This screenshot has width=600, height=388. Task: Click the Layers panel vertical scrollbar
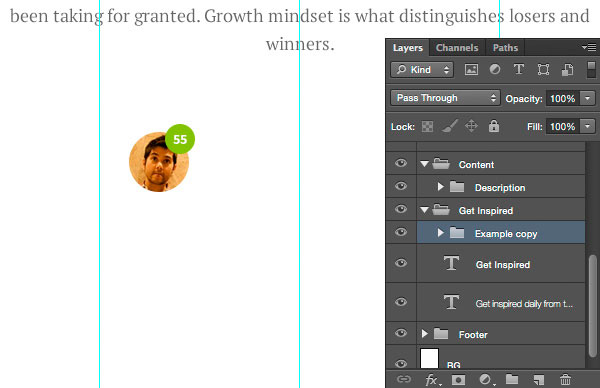(x=592, y=306)
